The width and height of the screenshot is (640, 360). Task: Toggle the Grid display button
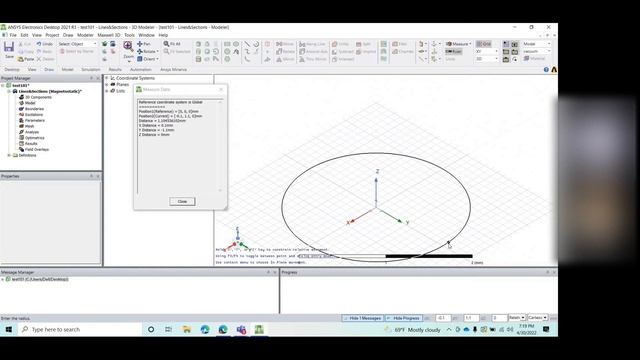(x=484, y=44)
